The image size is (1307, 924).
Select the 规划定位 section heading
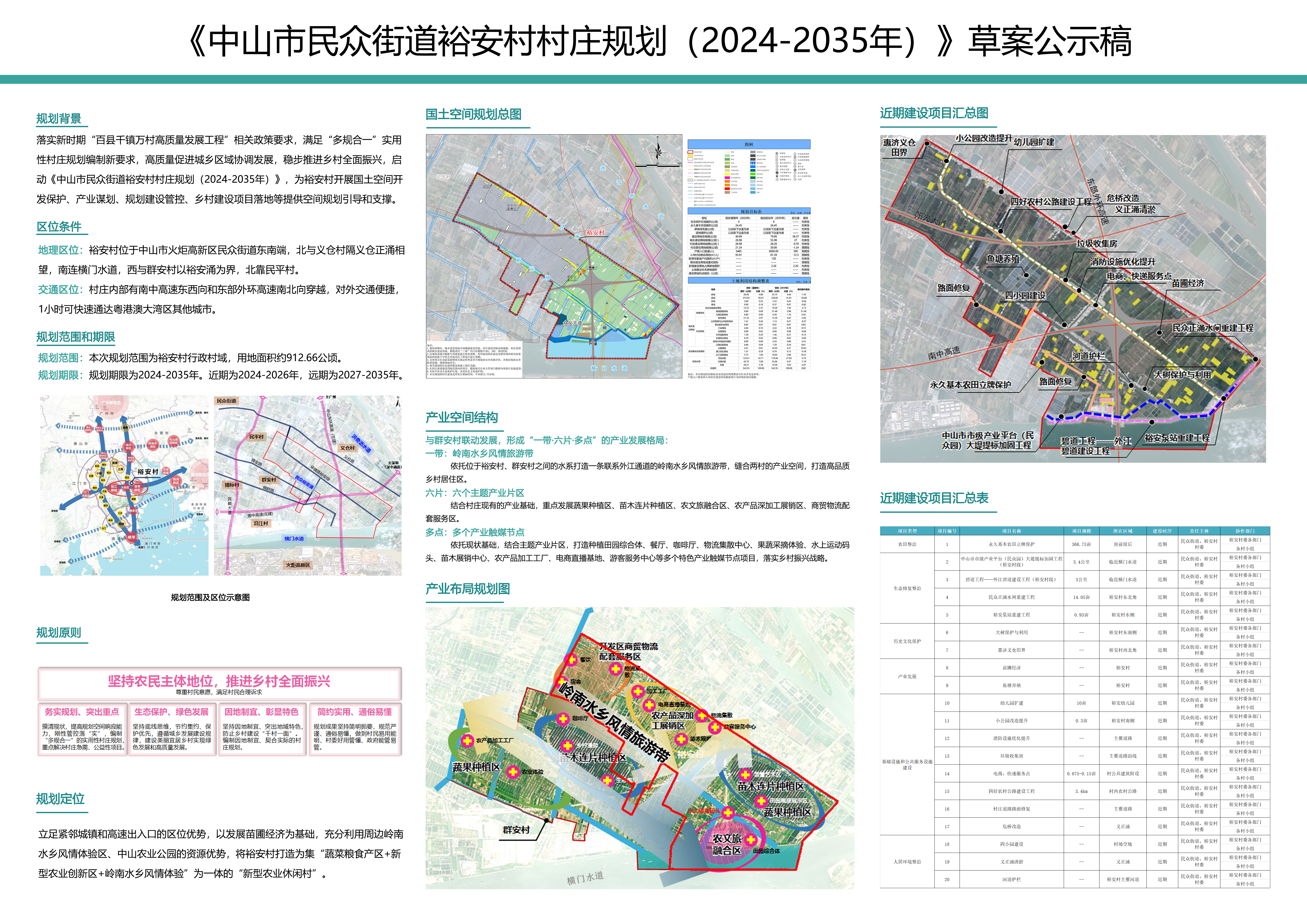(60, 799)
